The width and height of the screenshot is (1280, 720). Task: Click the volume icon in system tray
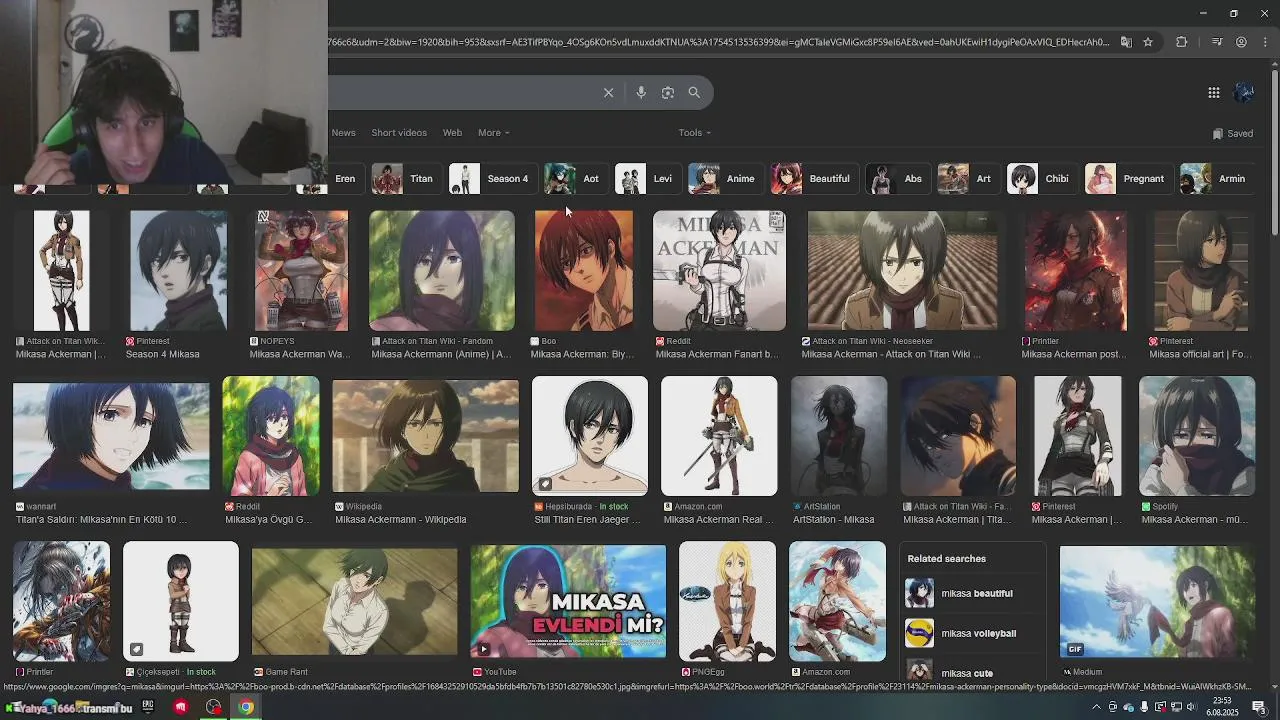pos(1191,707)
